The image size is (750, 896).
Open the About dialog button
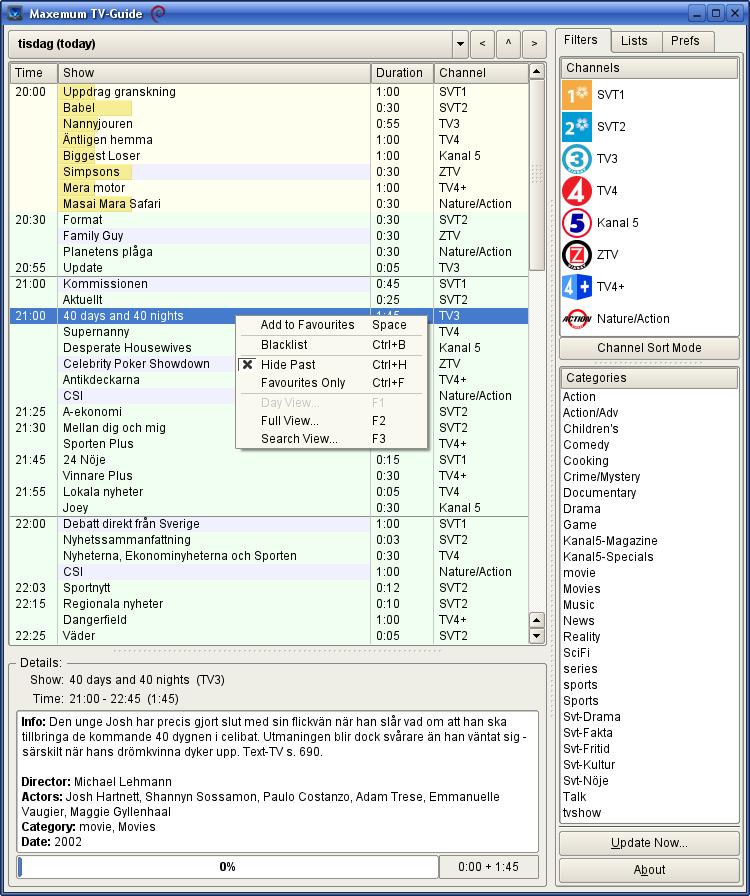649,870
